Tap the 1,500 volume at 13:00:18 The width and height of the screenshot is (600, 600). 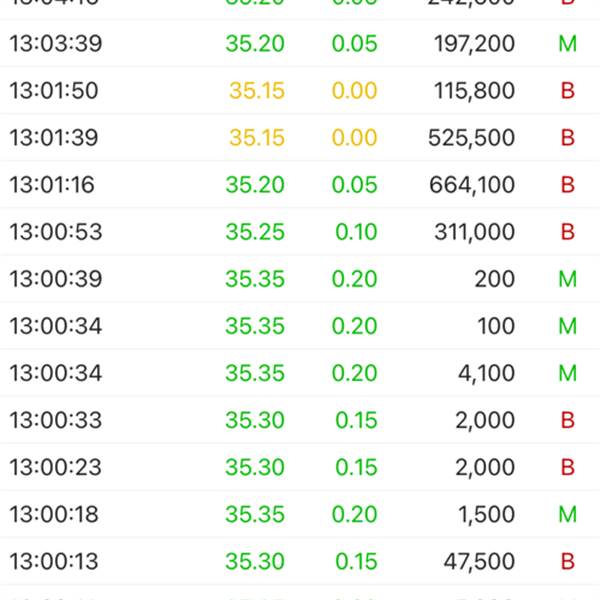(486, 514)
